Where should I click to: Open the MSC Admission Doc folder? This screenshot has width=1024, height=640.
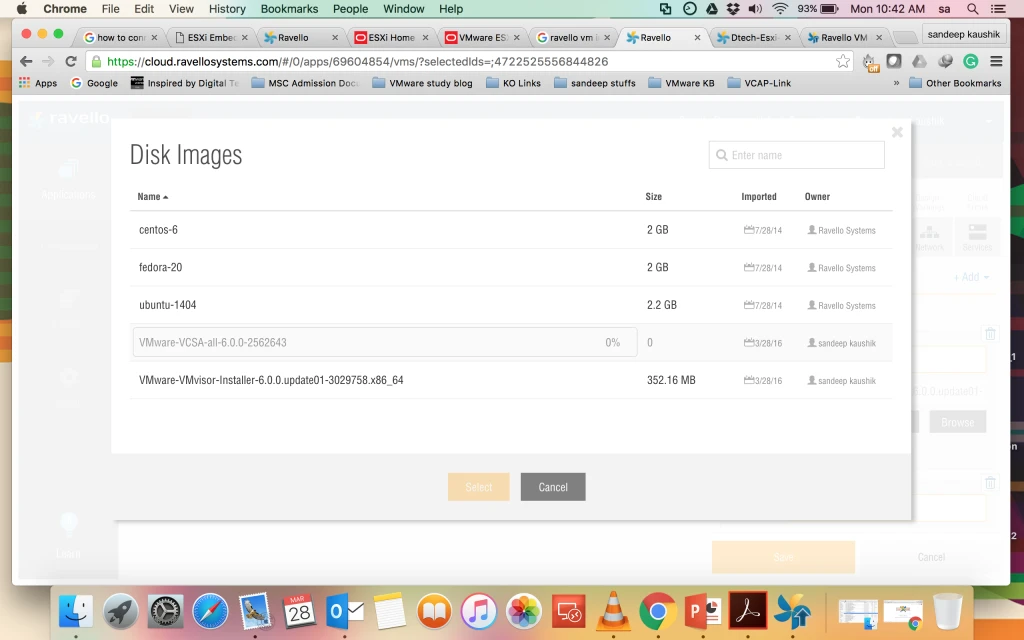305,83
